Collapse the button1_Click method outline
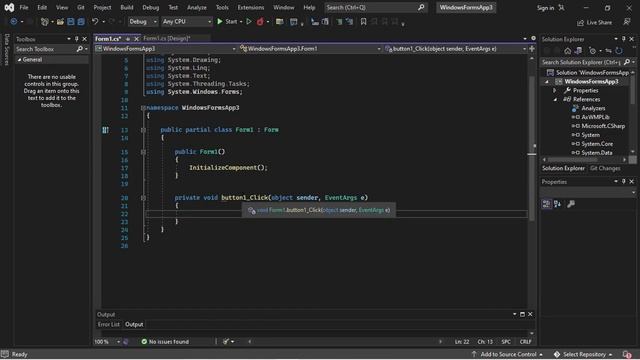640x360 pixels. pyautogui.click(x=143, y=198)
